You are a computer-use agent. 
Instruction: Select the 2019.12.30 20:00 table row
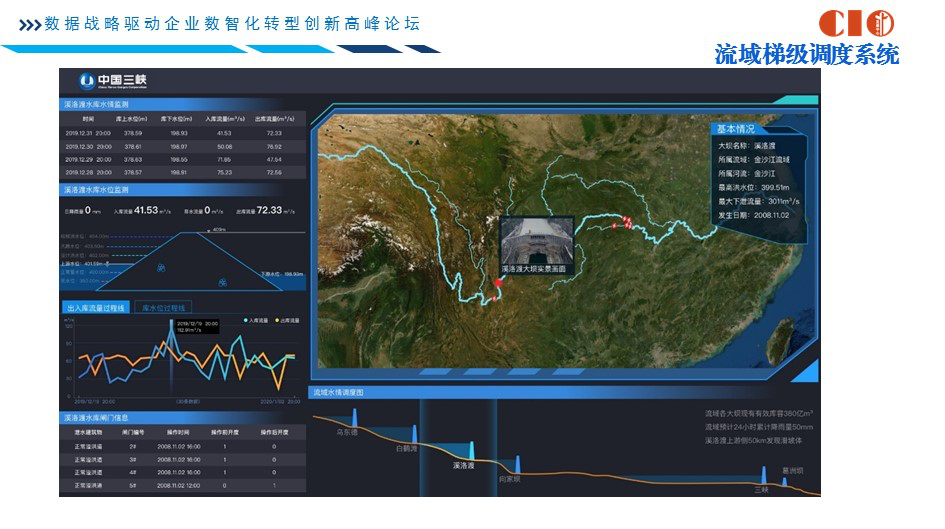point(183,146)
